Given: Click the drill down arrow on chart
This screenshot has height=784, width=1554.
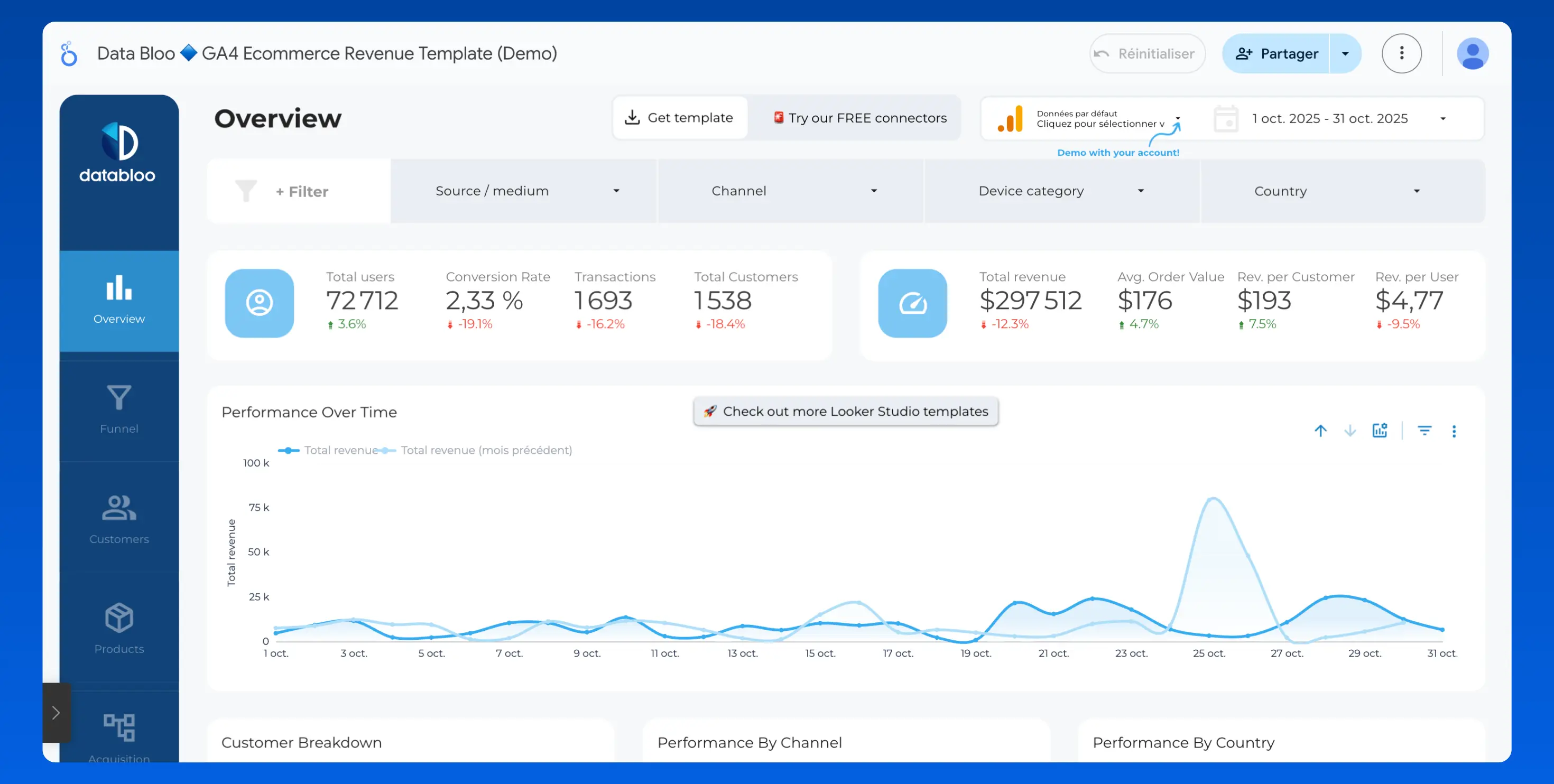Looking at the screenshot, I should point(1350,431).
